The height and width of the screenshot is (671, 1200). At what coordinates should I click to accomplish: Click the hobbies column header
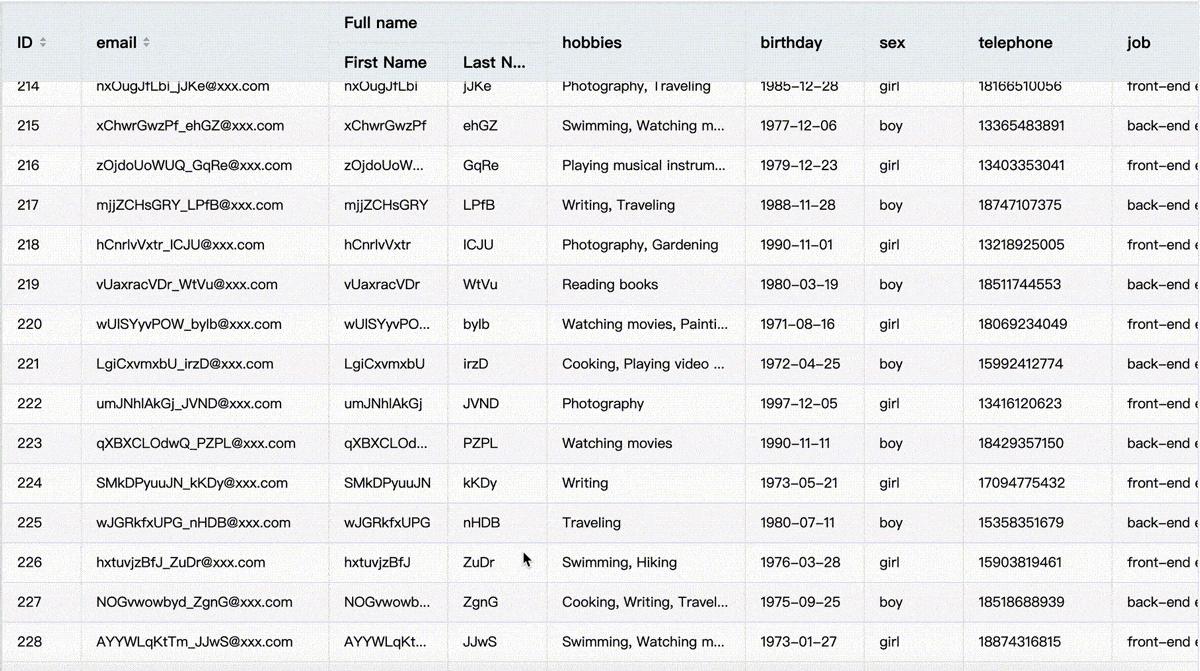tap(592, 43)
